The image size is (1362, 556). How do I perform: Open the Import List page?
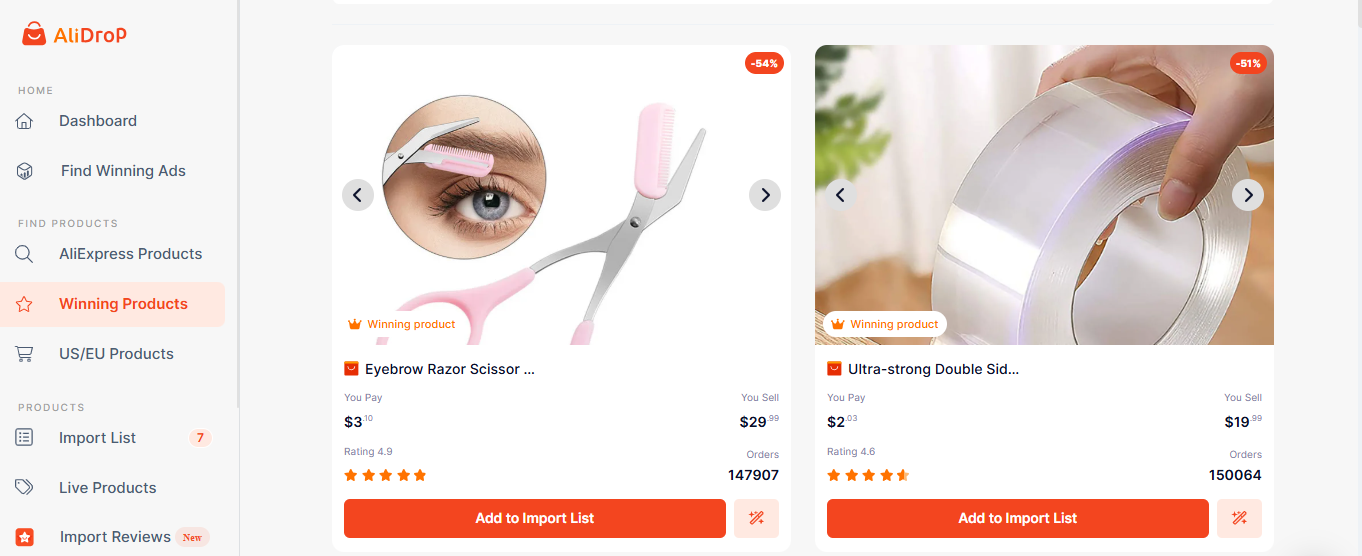[97, 438]
